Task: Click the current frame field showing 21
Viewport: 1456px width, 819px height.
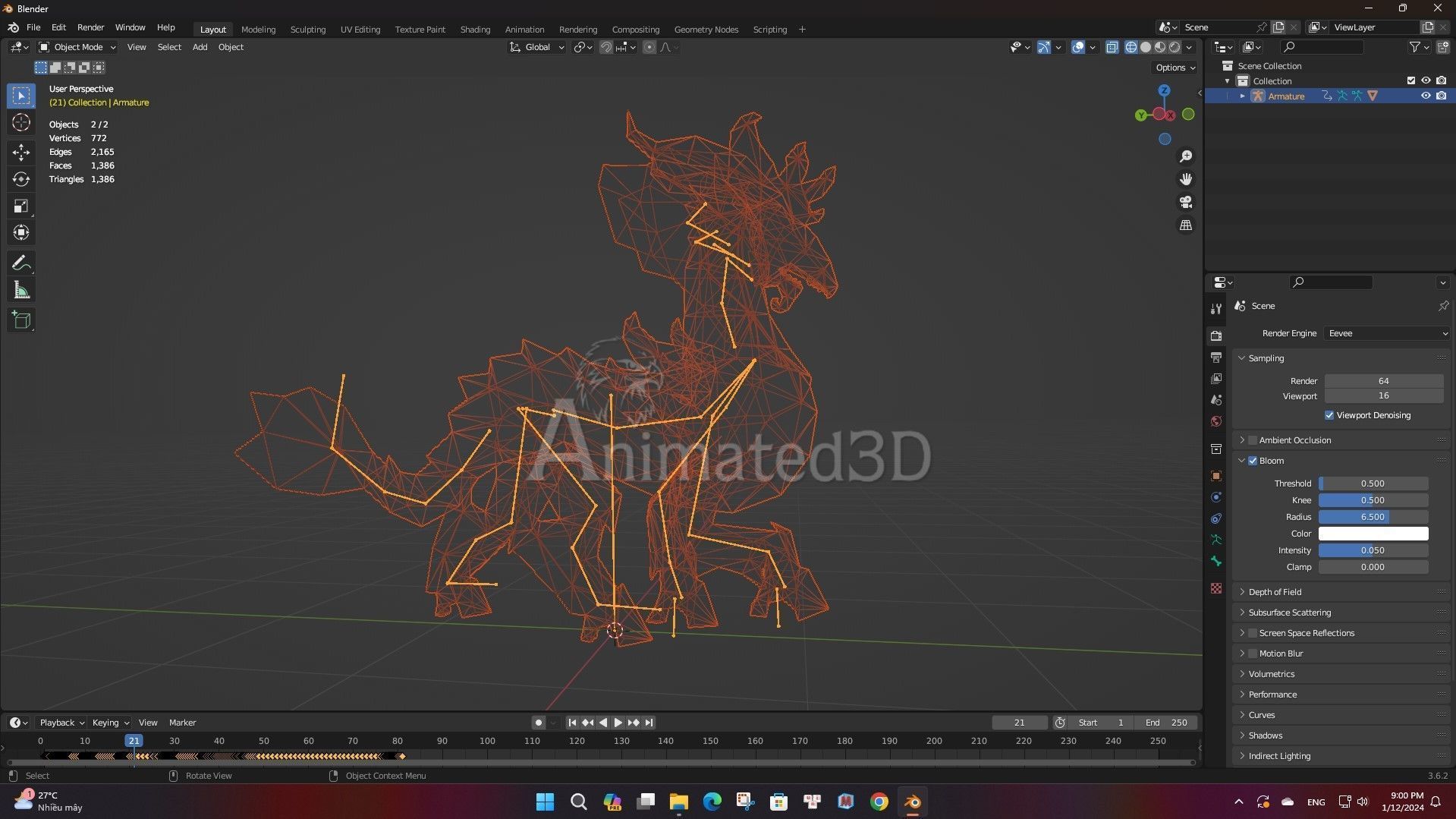Action: 1019,723
